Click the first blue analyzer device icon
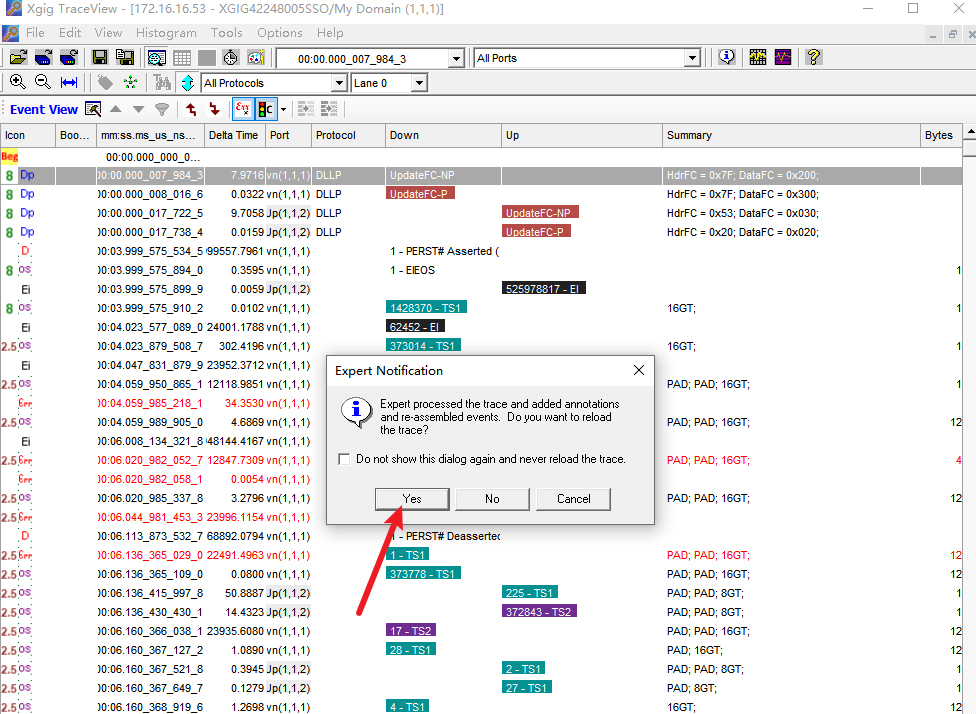 tap(43, 58)
